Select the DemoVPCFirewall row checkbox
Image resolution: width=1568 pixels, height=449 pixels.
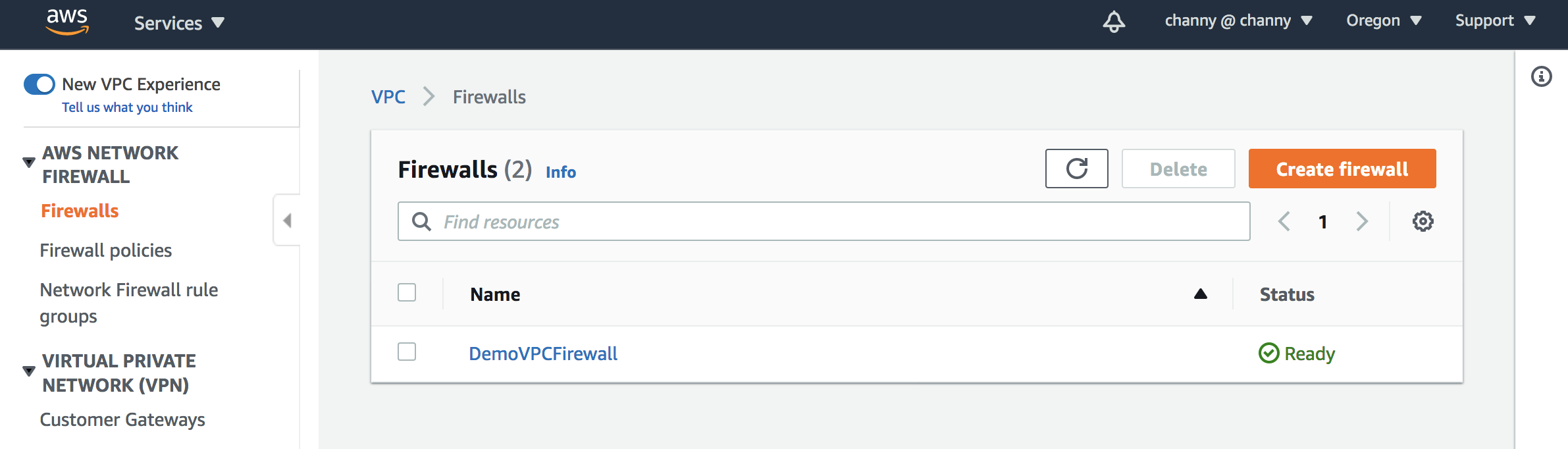coord(407,352)
